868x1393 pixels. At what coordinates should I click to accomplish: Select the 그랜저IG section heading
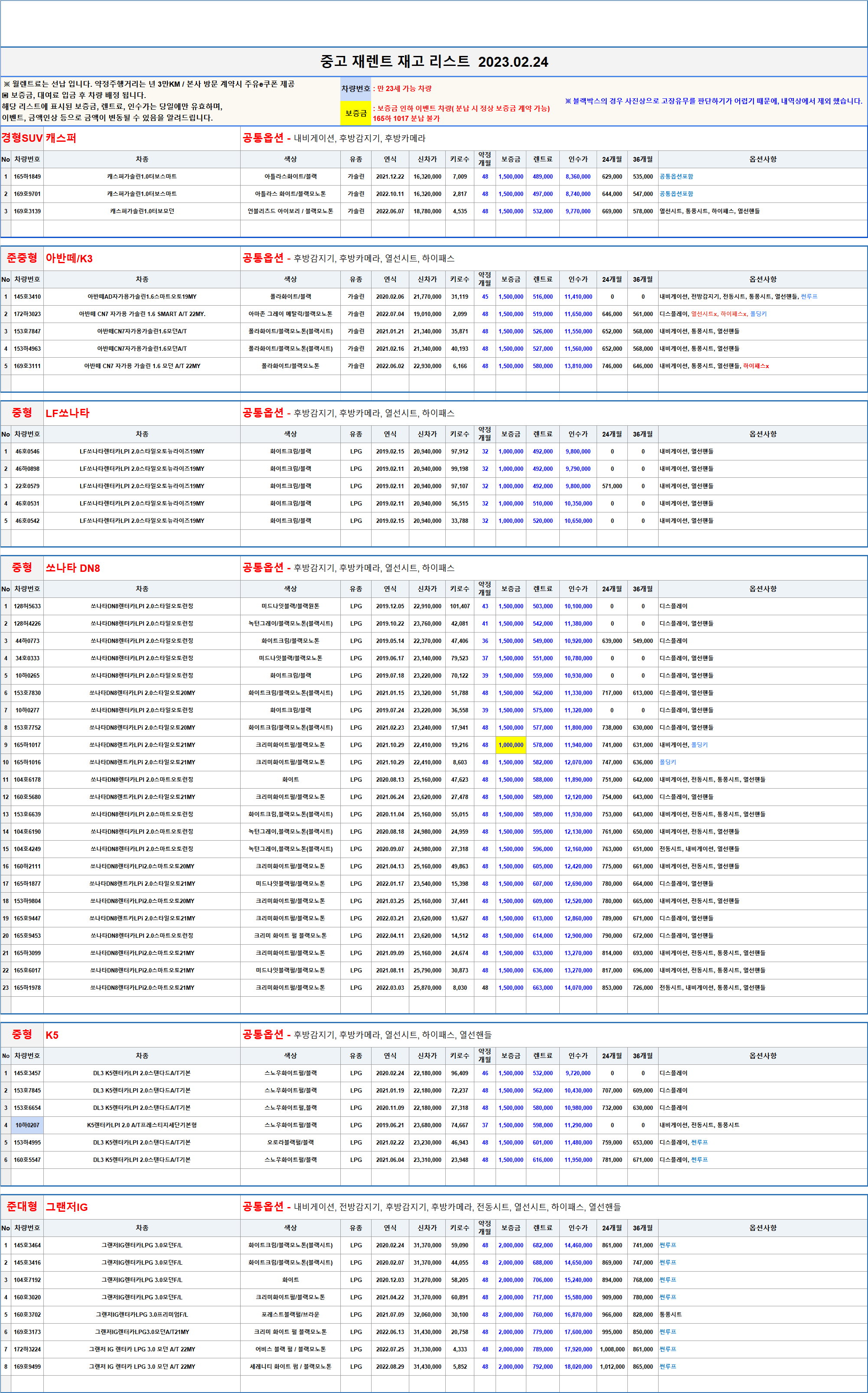click(67, 1207)
